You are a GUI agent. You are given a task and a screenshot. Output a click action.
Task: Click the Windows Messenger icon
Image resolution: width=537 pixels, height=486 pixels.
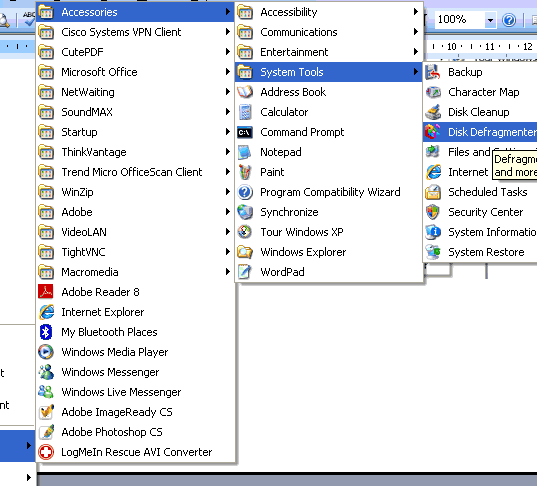pos(46,372)
